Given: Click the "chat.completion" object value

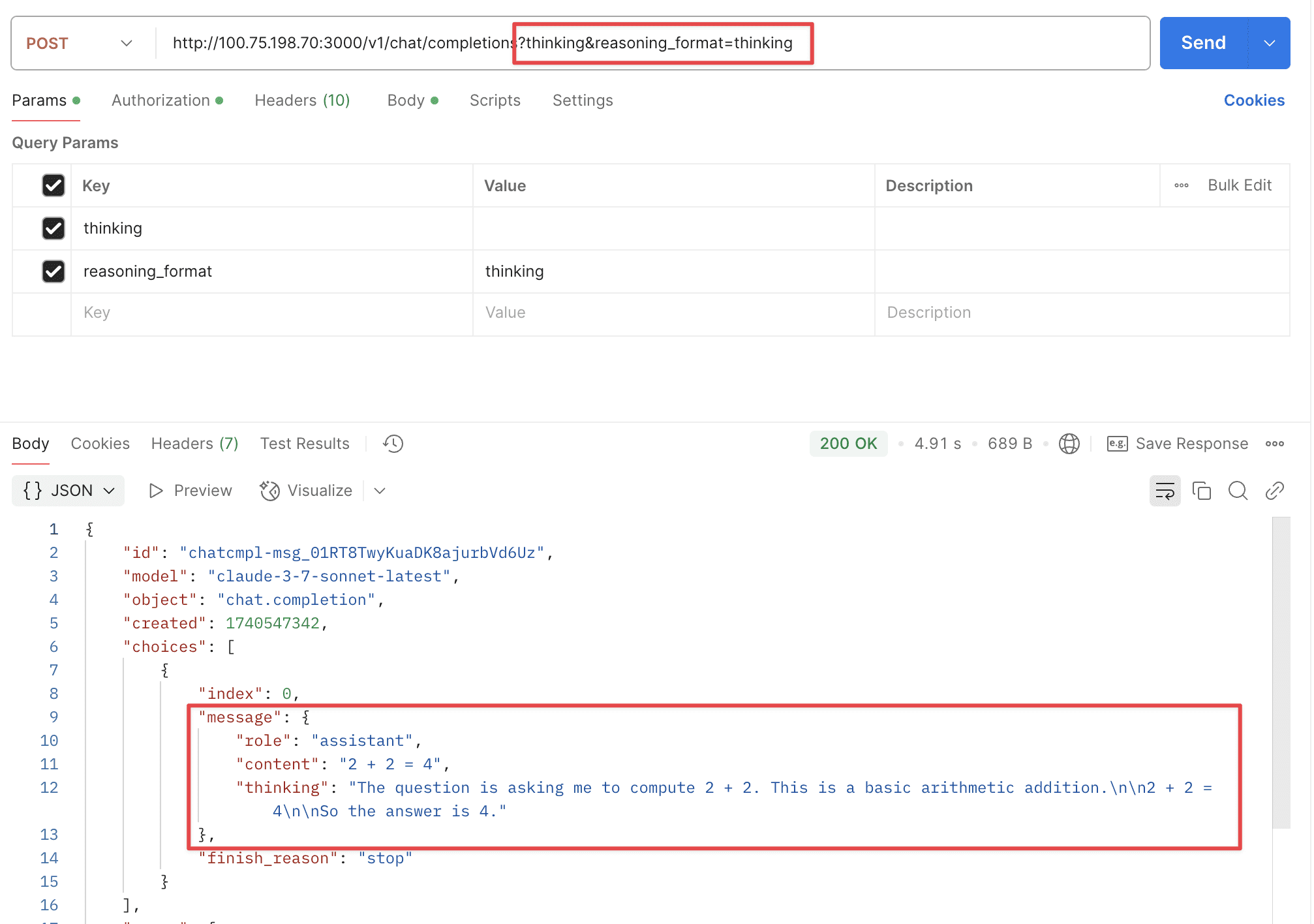Looking at the screenshot, I should (x=296, y=600).
